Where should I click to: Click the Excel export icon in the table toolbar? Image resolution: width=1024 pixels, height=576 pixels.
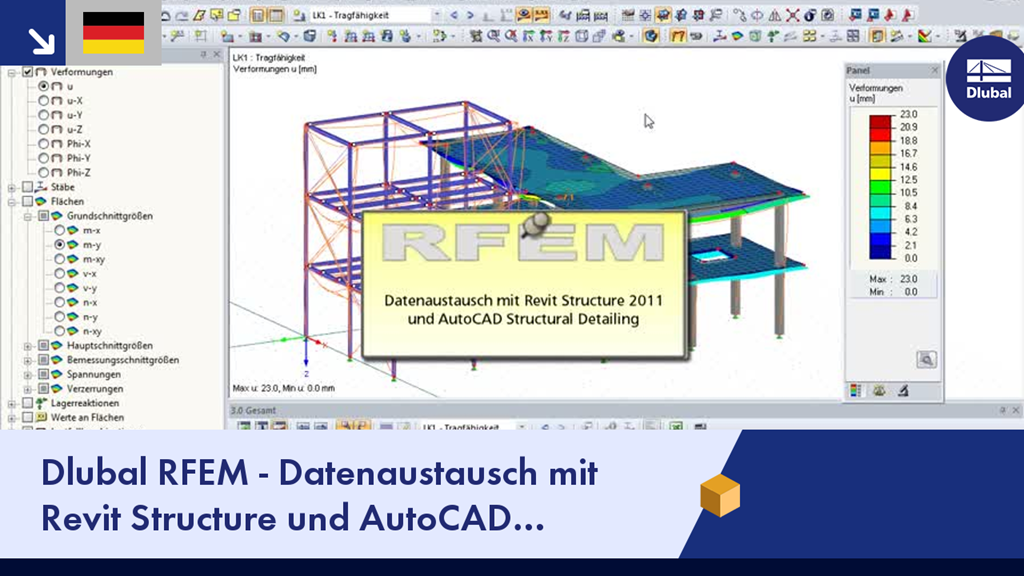pos(676,426)
